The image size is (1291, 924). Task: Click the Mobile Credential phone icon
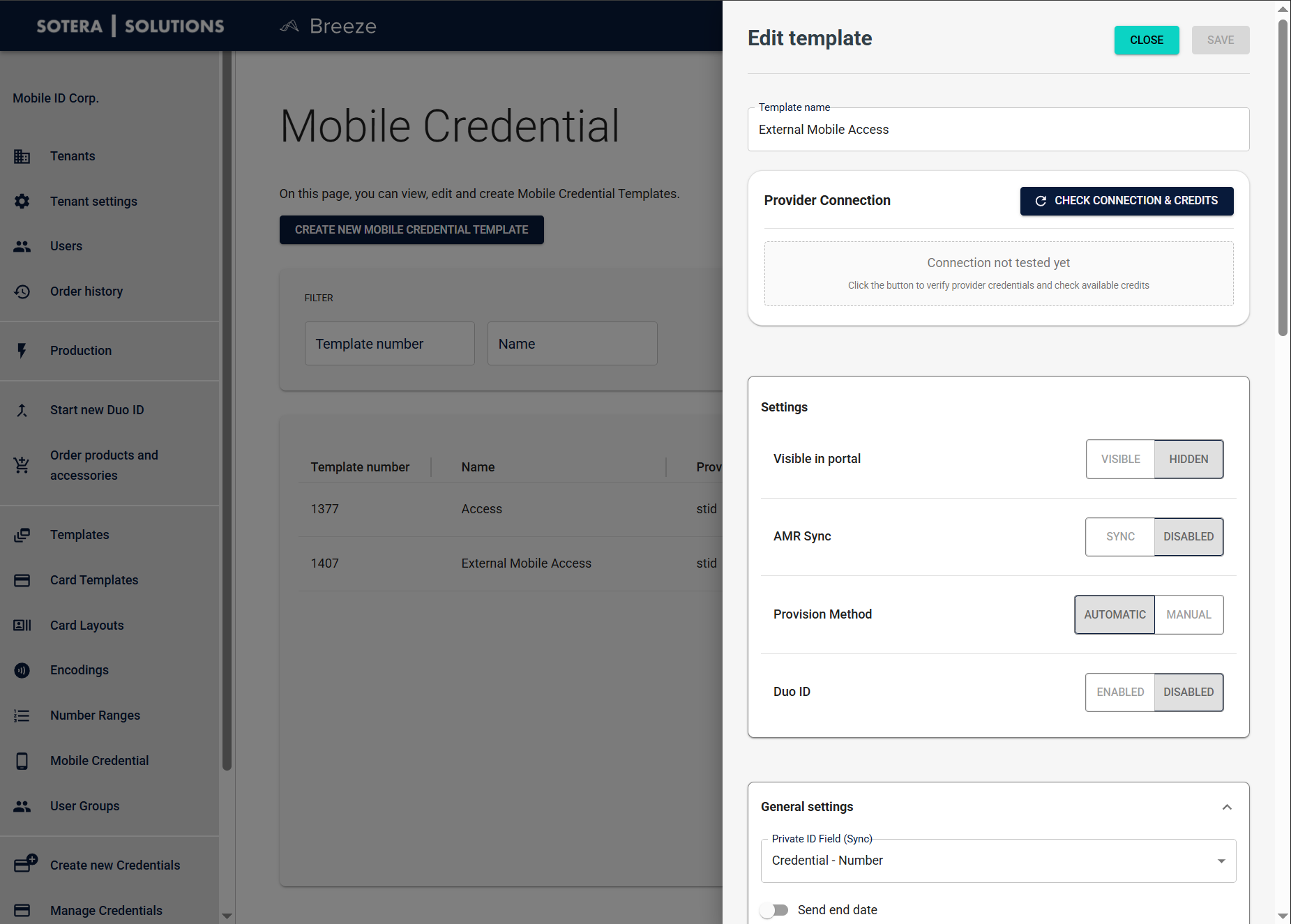click(22, 760)
